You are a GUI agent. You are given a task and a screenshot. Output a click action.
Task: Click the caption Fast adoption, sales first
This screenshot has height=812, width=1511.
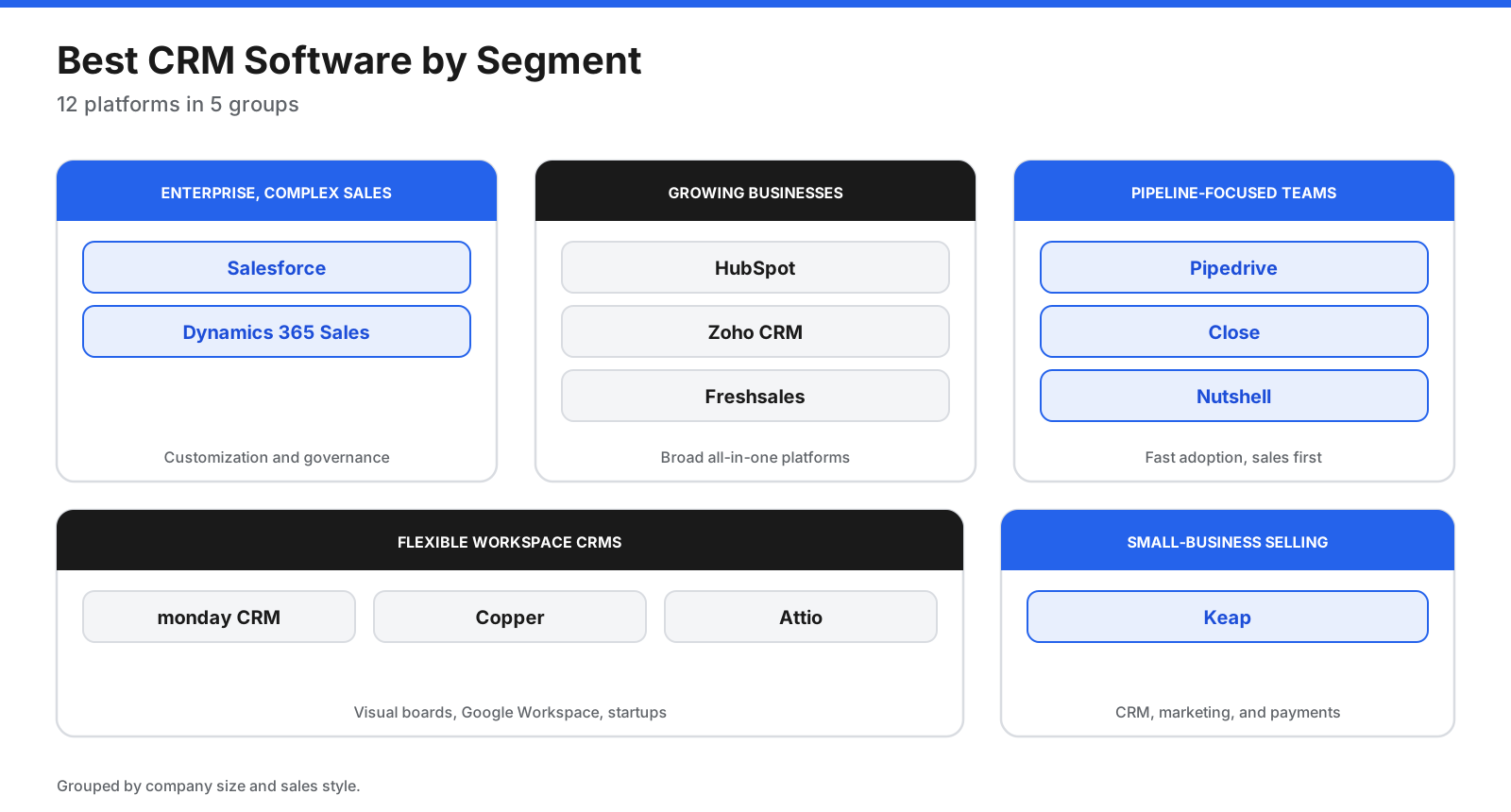[x=1233, y=457]
